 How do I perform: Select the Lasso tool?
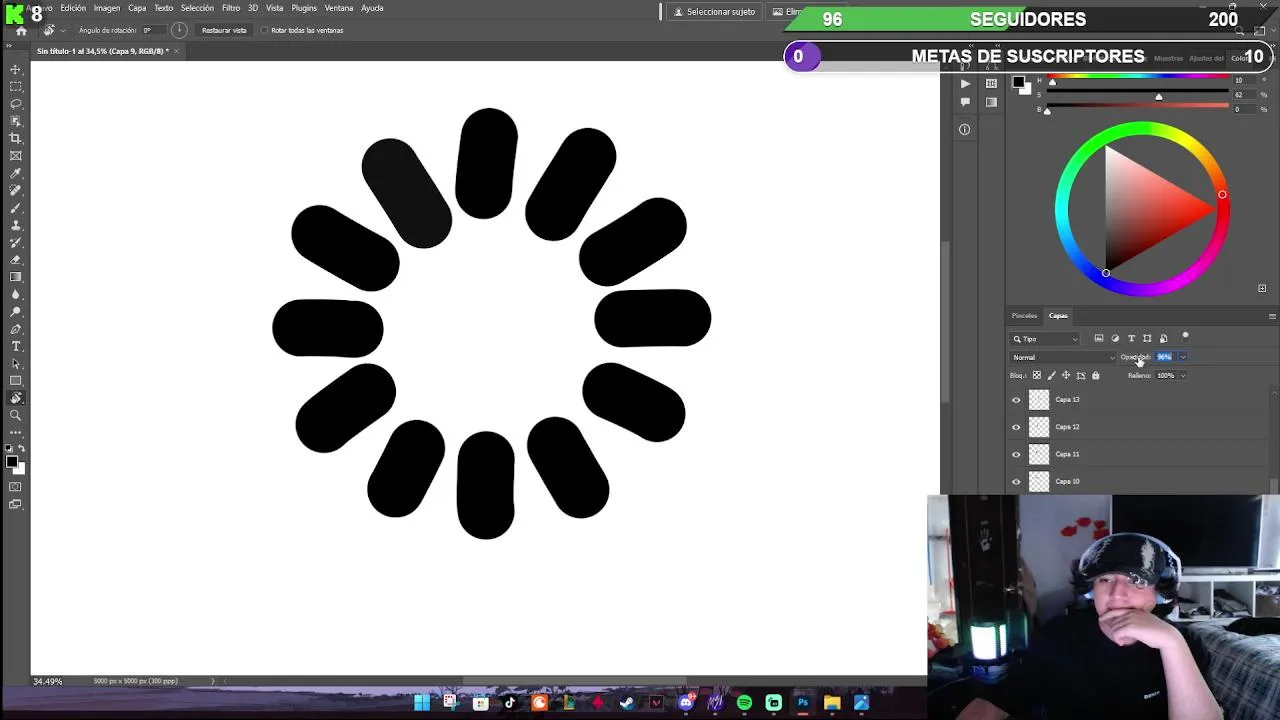click(16, 104)
